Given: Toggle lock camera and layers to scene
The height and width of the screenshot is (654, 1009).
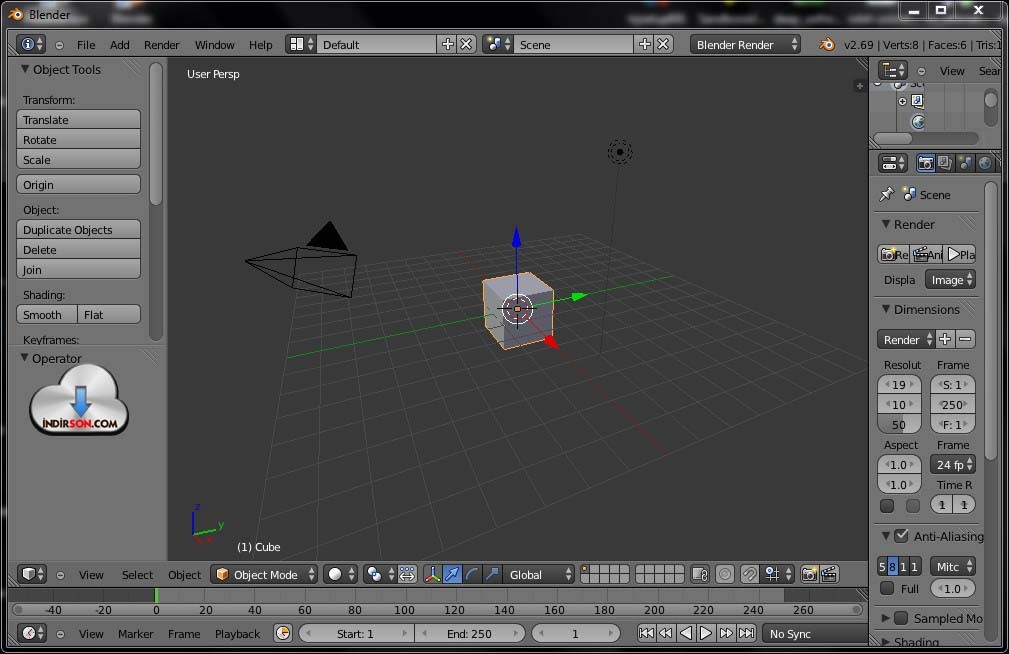Looking at the screenshot, I should [700, 574].
